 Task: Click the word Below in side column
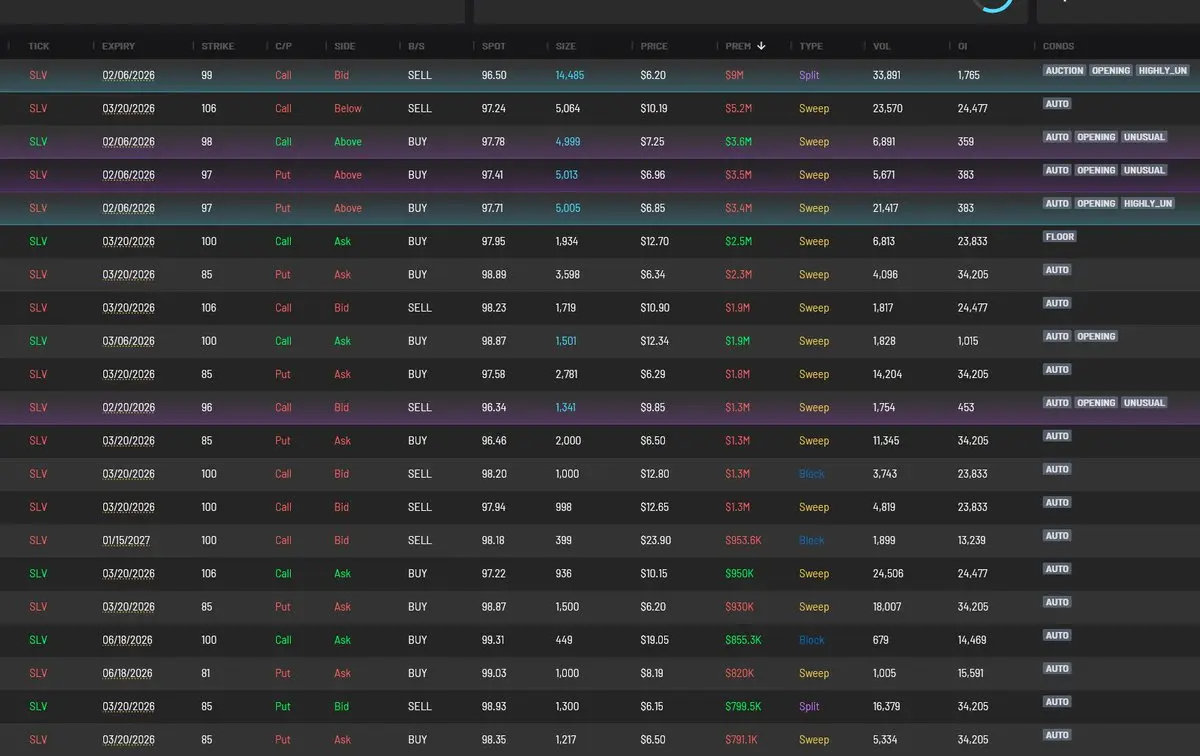tap(348, 108)
